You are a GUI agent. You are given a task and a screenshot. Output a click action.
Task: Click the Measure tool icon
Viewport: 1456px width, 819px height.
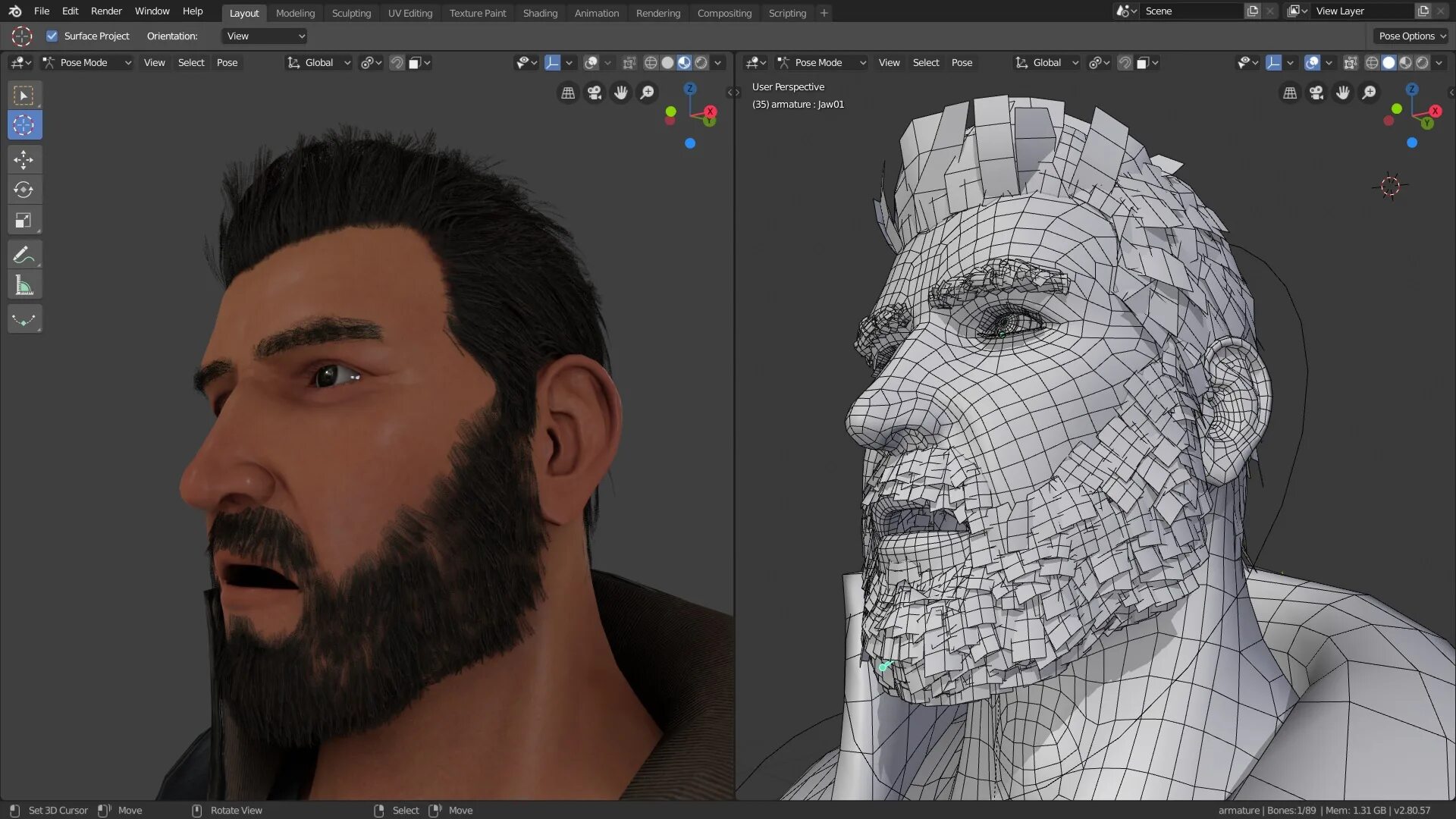click(x=24, y=286)
